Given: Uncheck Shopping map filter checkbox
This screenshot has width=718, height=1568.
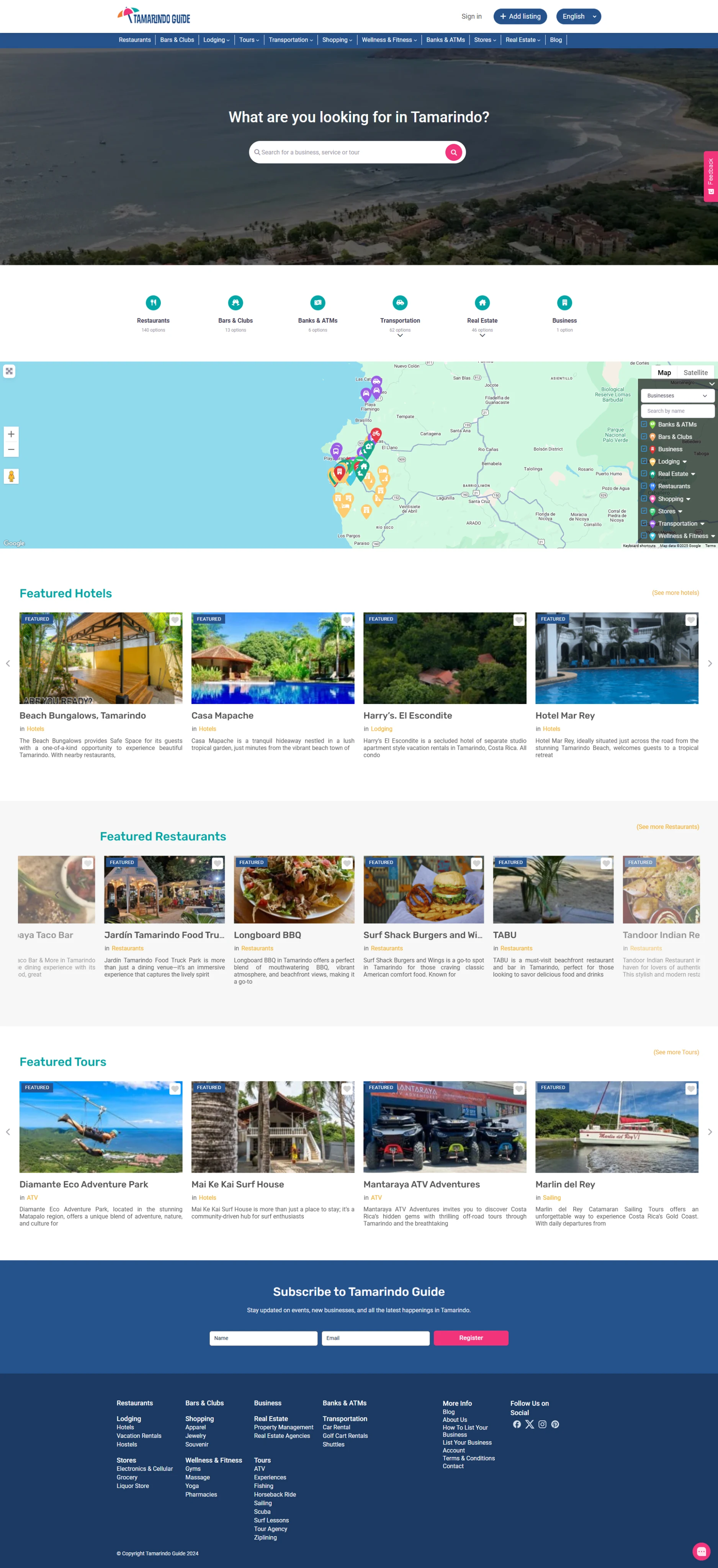Looking at the screenshot, I should coord(644,498).
